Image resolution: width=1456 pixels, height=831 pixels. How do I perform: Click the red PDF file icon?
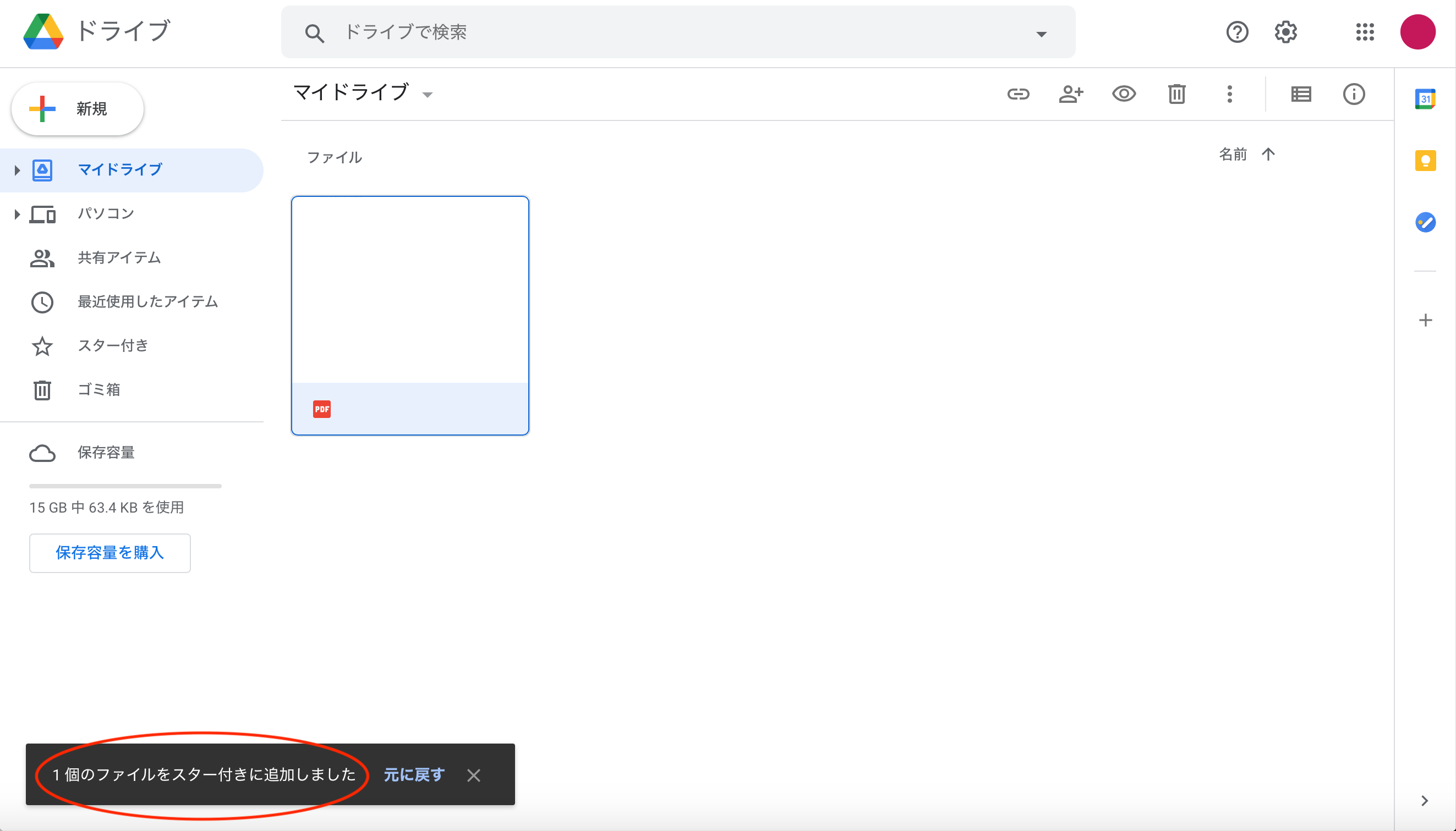[x=321, y=409]
